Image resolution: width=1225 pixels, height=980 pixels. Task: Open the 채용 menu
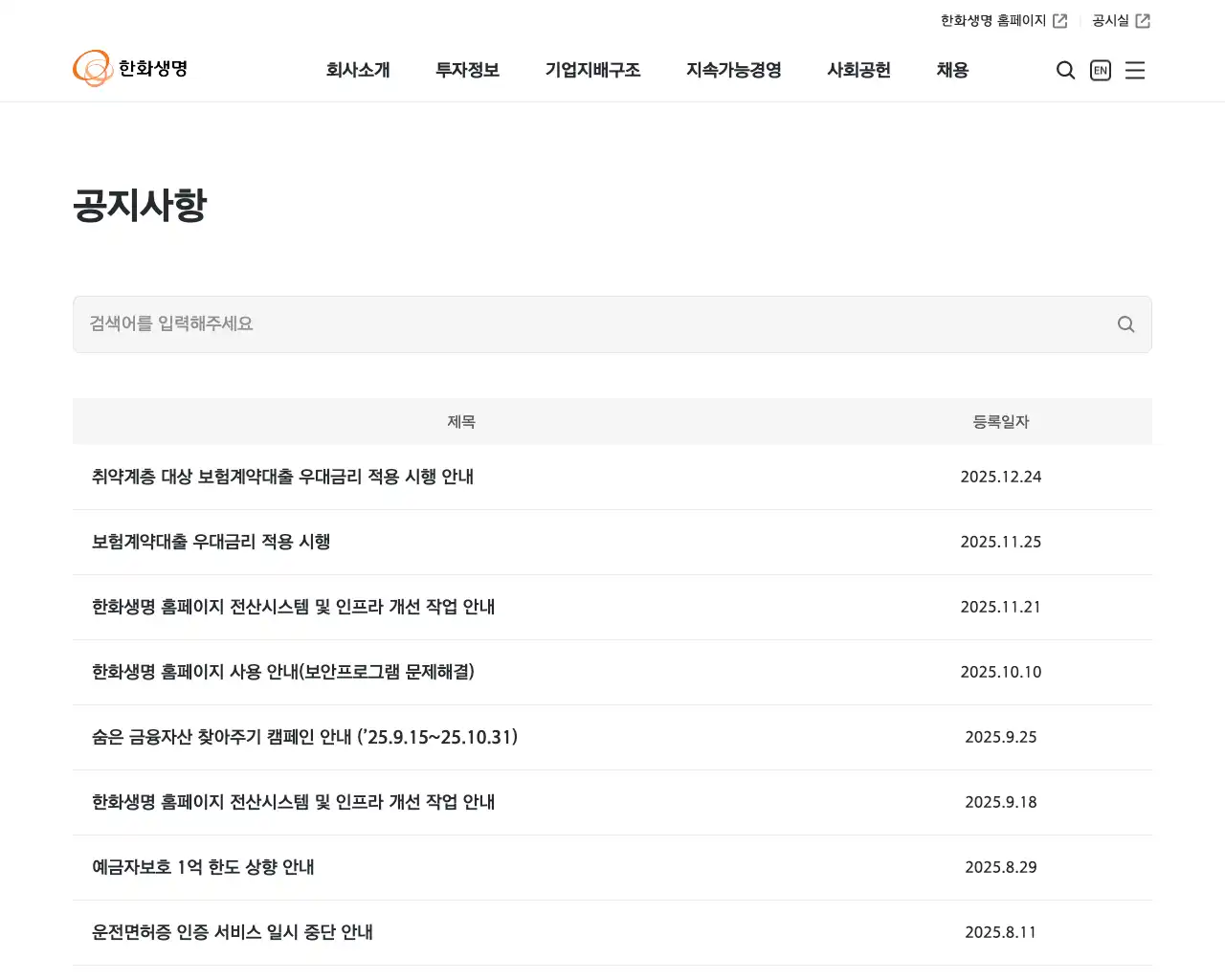(952, 70)
